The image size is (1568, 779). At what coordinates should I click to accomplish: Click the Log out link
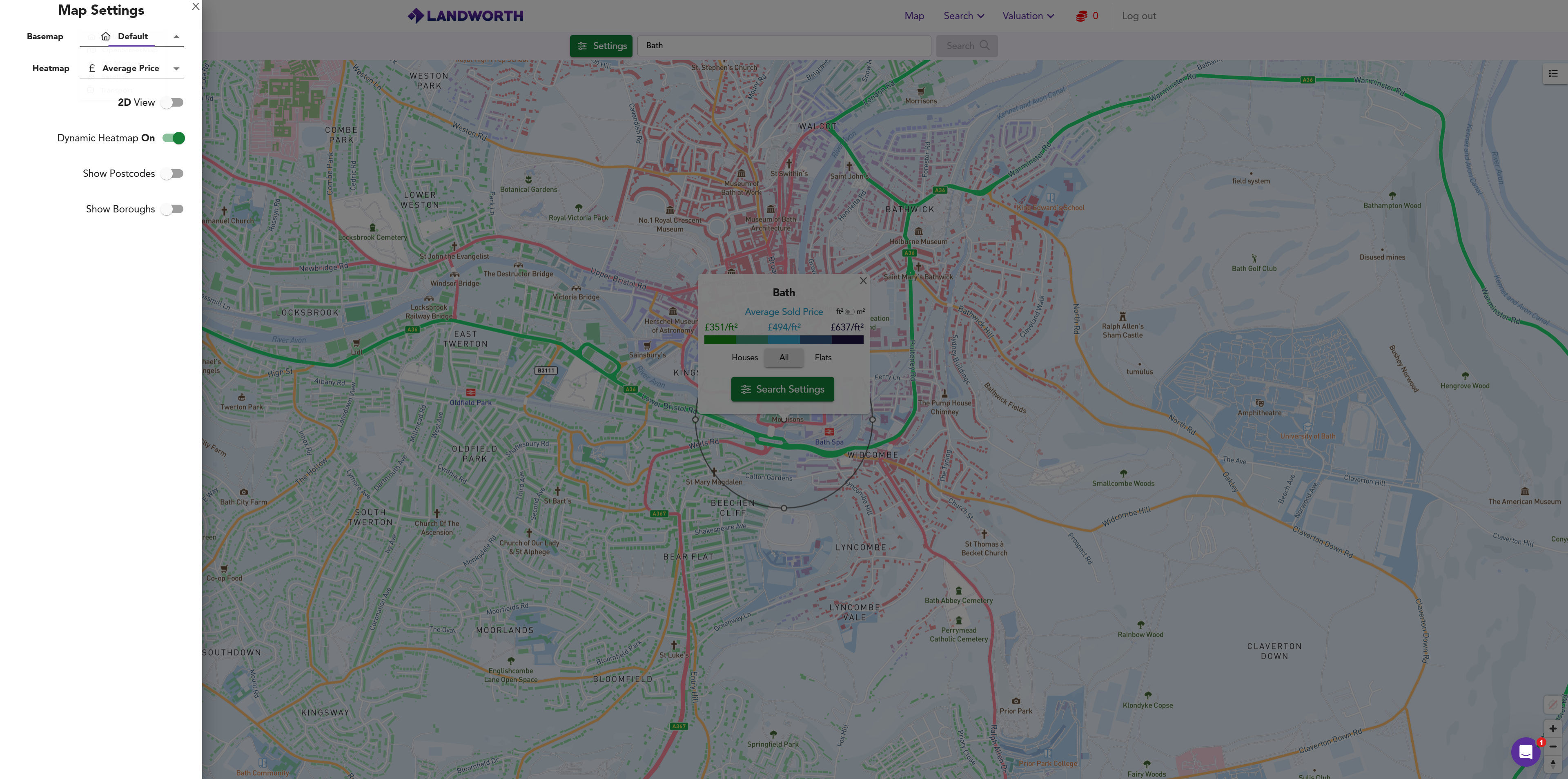tap(1139, 16)
